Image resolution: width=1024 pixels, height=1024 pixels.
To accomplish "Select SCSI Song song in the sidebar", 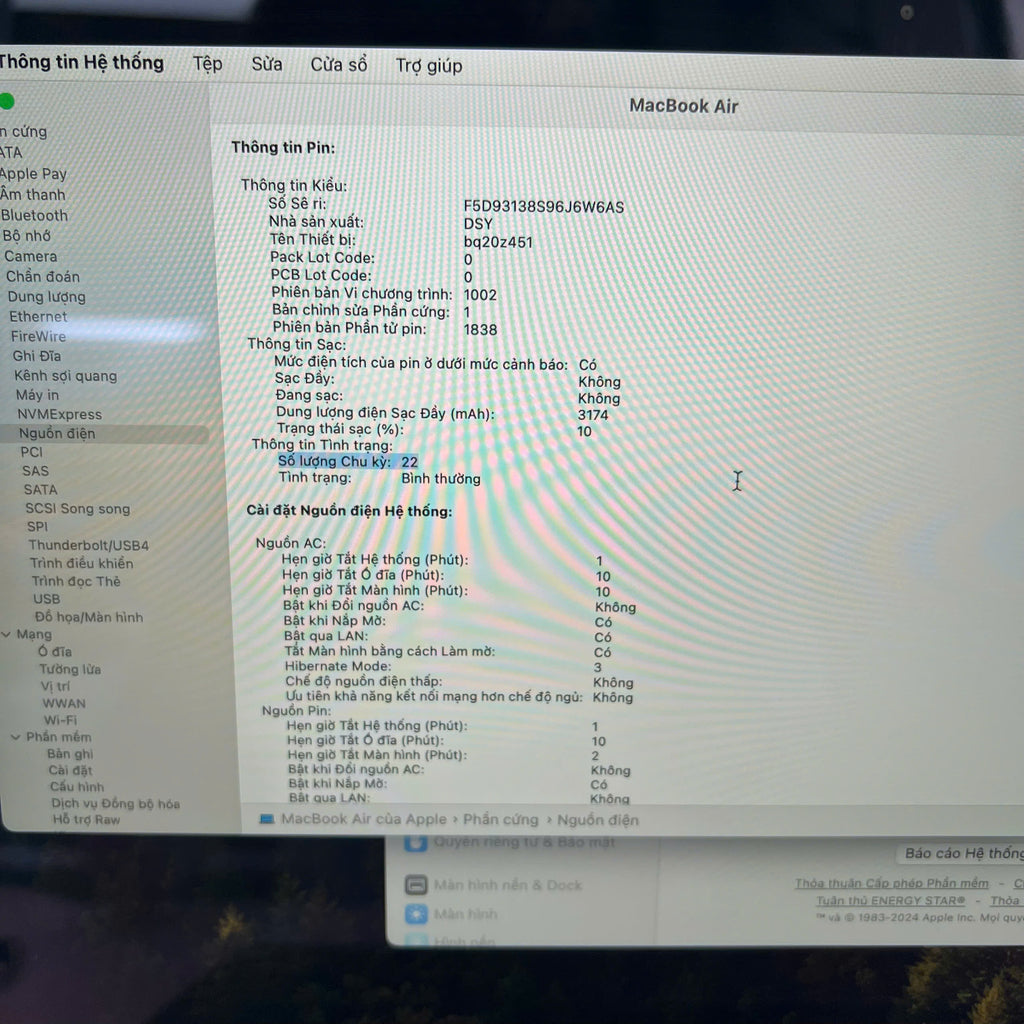I will click(77, 509).
